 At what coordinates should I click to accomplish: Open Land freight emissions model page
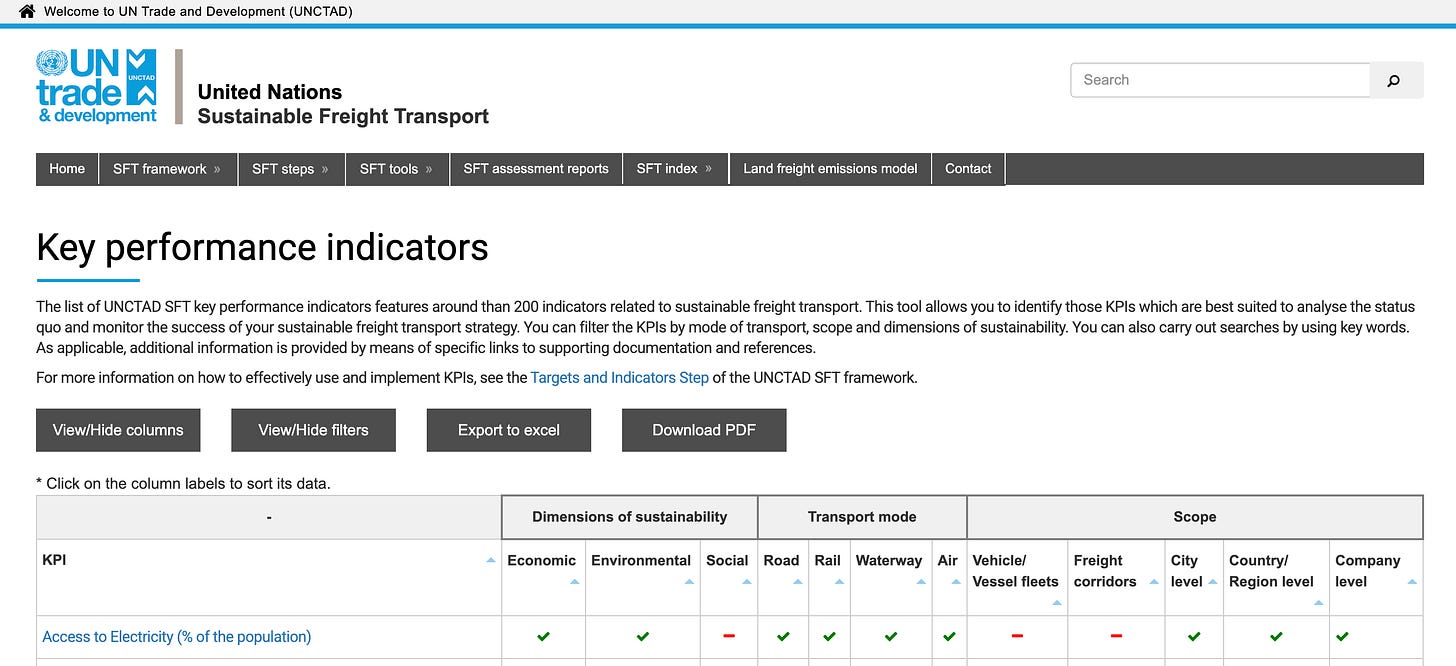pyautogui.click(x=830, y=169)
